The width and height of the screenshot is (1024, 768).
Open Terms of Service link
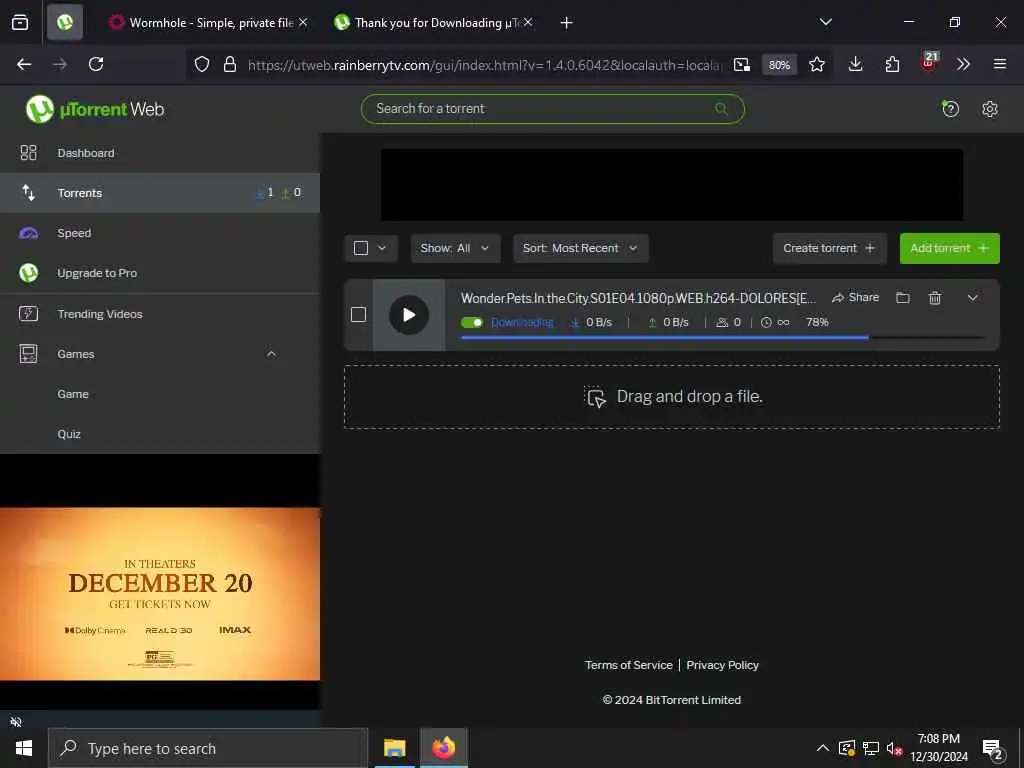point(628,665)
